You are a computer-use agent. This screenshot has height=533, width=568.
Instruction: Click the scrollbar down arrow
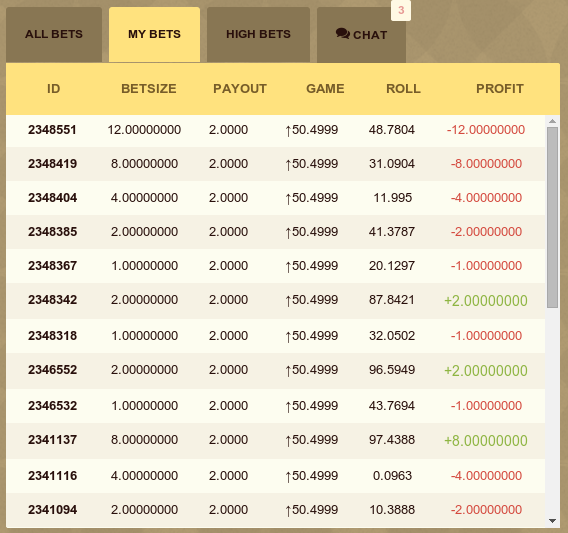[552, 521]
